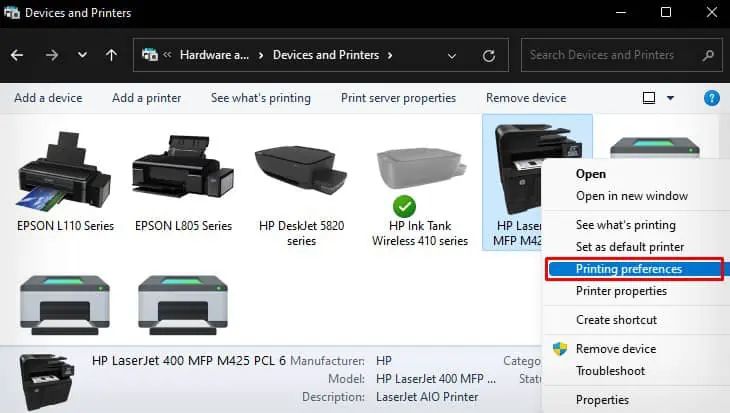This screenshot has width=730, height=413.
Task: Show hidden path via double chevron
Action: point(167,55)
